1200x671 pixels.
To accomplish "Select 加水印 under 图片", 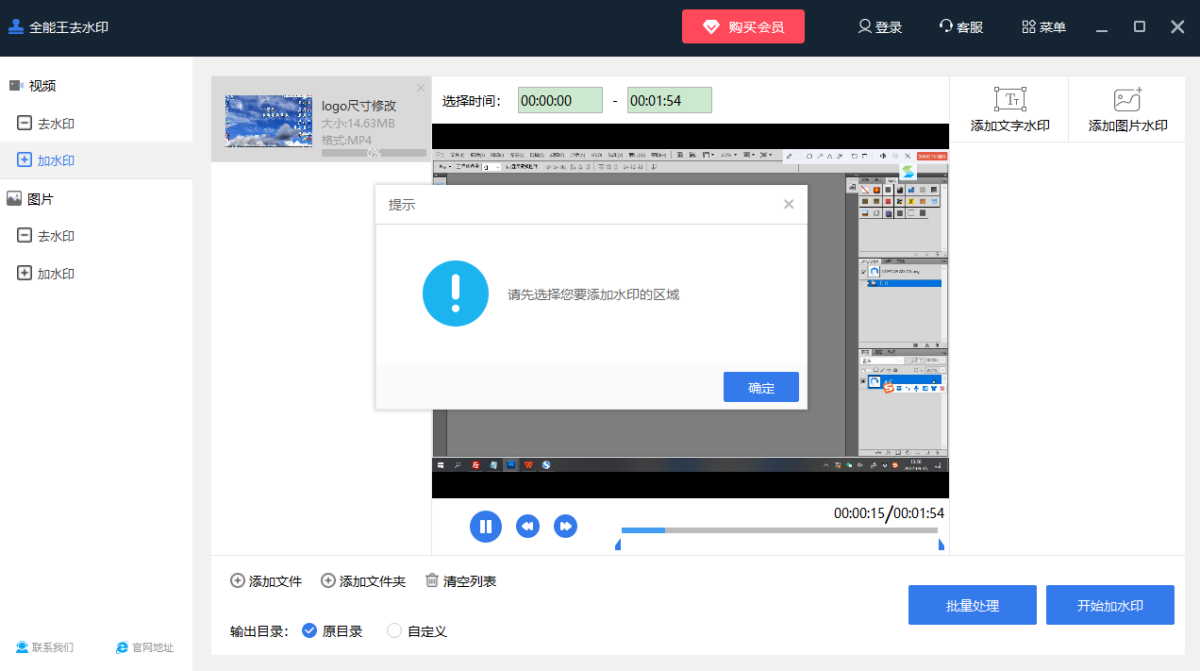I will coord(56,274).
